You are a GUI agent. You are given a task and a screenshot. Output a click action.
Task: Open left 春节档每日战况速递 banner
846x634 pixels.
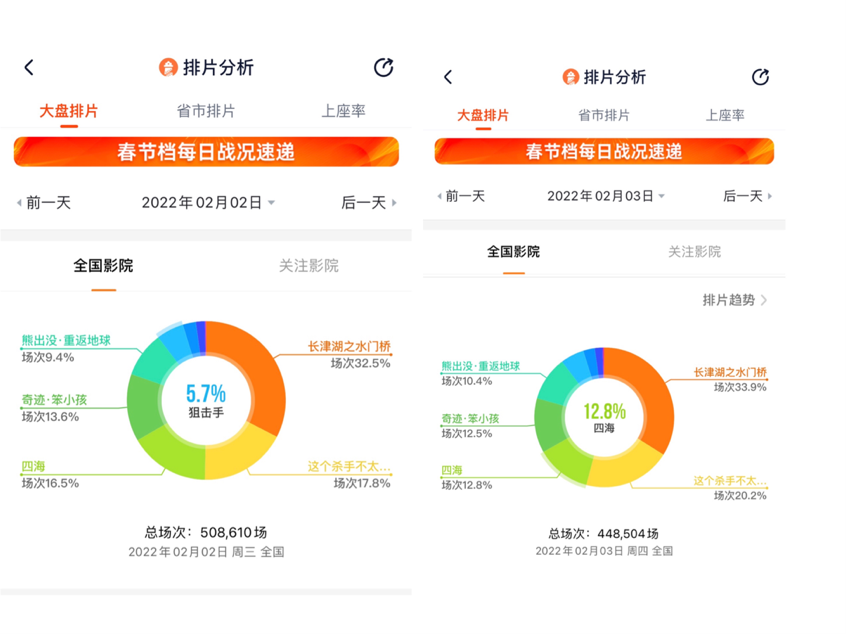pos(206,153)
